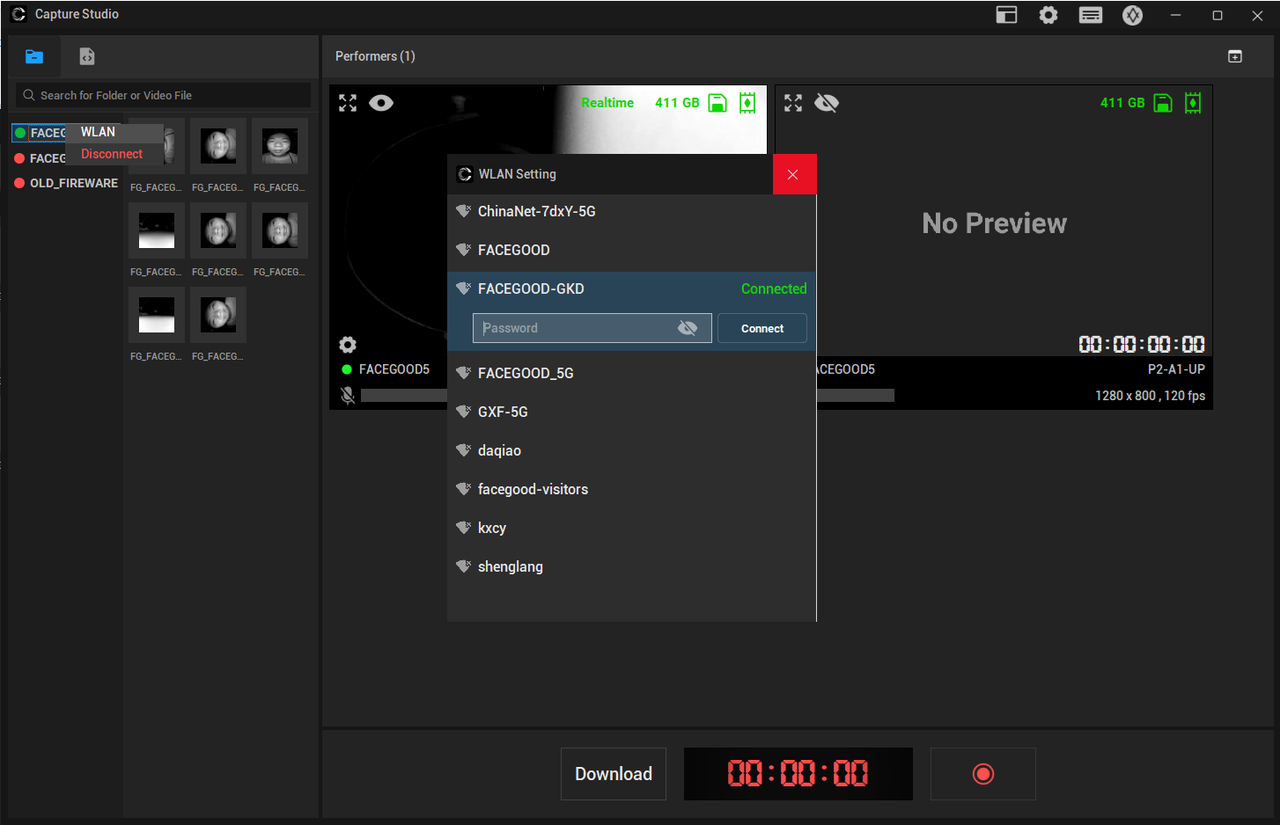Open the rightmost face thumbnail in second row
Image resolution: width=1280 pixels, height=825 pixels.
point(280,231)
